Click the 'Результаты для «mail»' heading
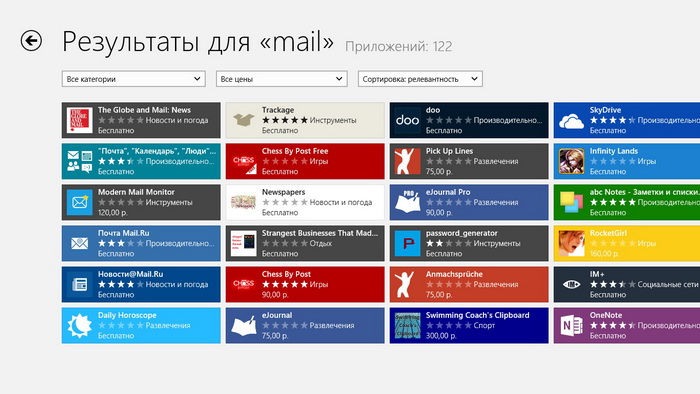Screen dimensions: 700x394 [198, 42]
